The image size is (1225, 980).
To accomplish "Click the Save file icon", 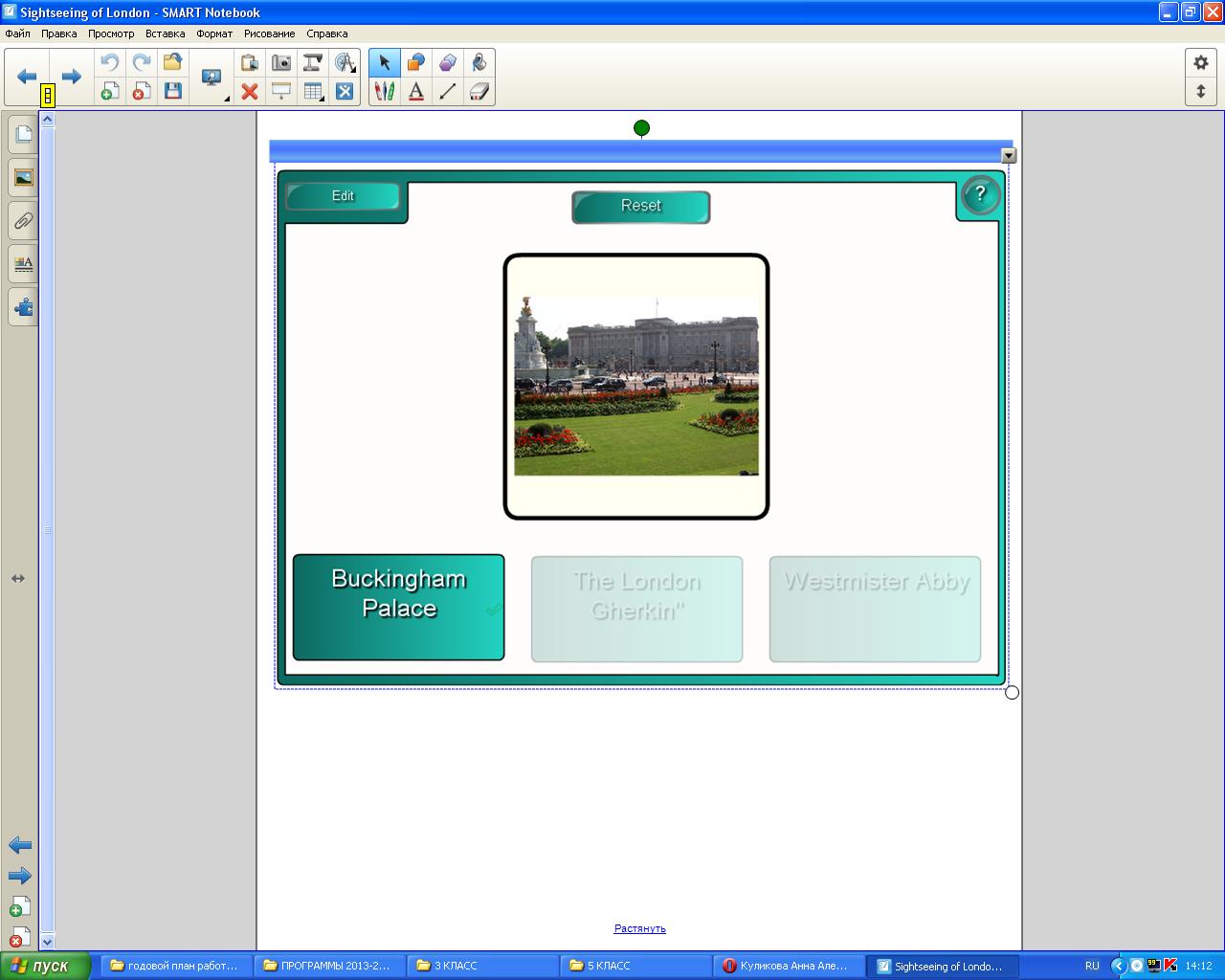I will click(173, 92).
